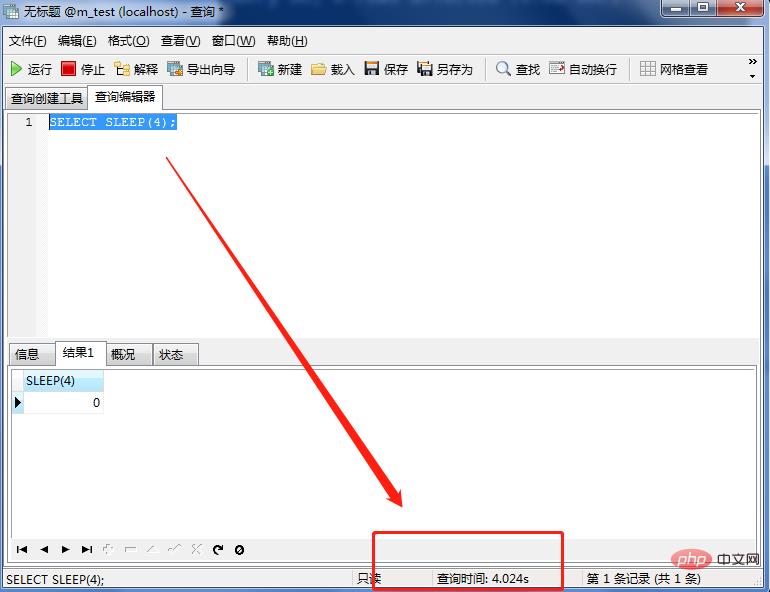Maximize the query window

703,8
